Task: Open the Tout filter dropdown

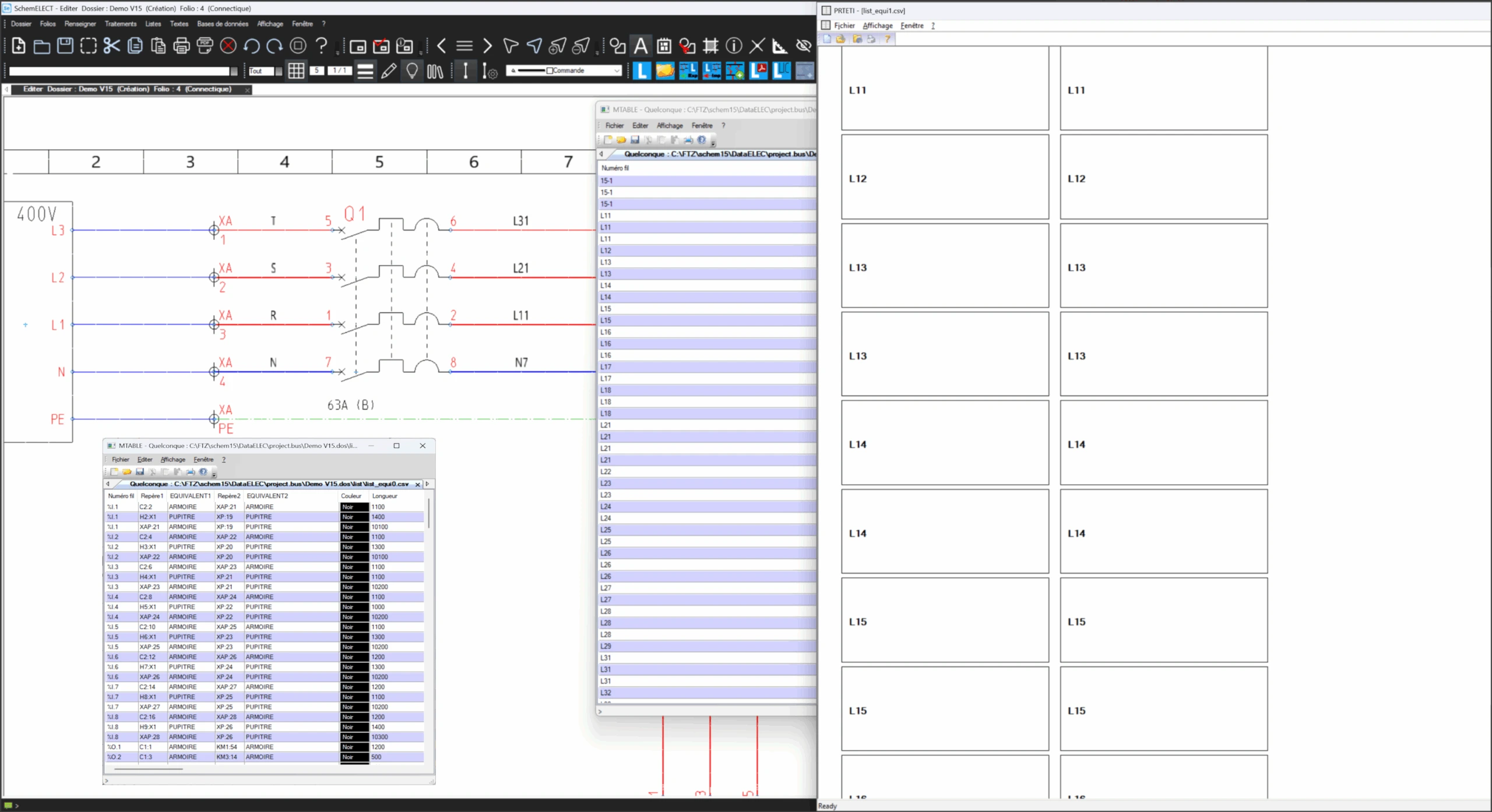Action: pyautogui.click(x=279, y=71)
